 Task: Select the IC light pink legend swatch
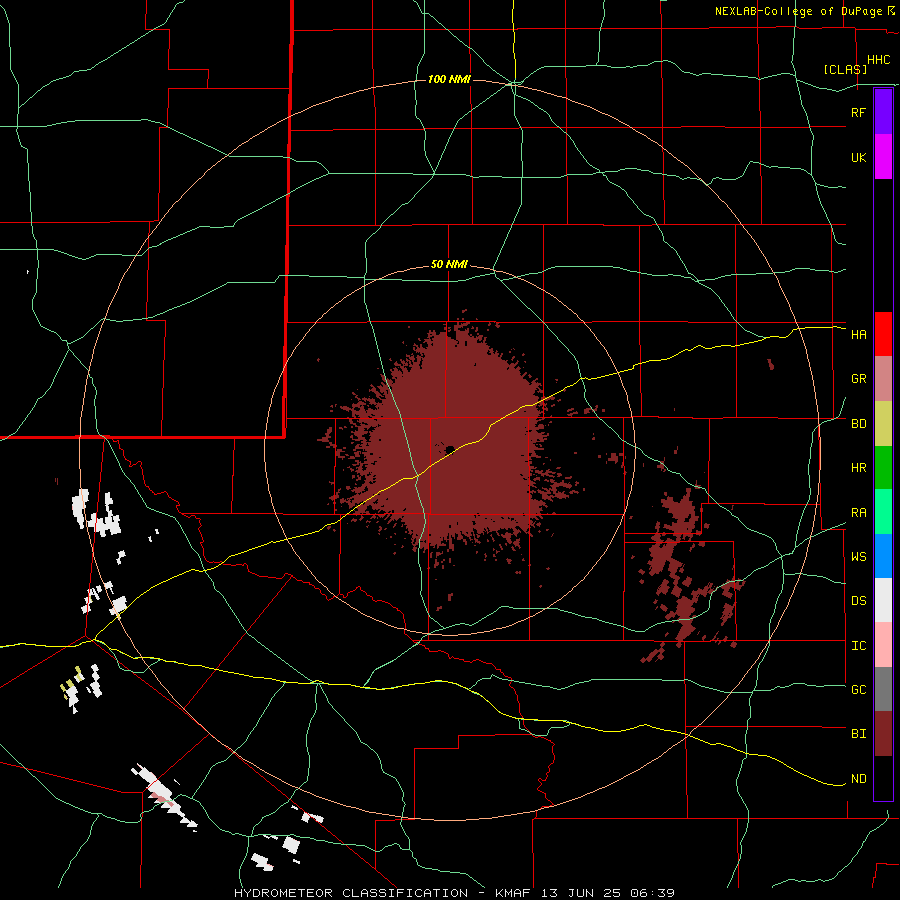tap(883, 645)
